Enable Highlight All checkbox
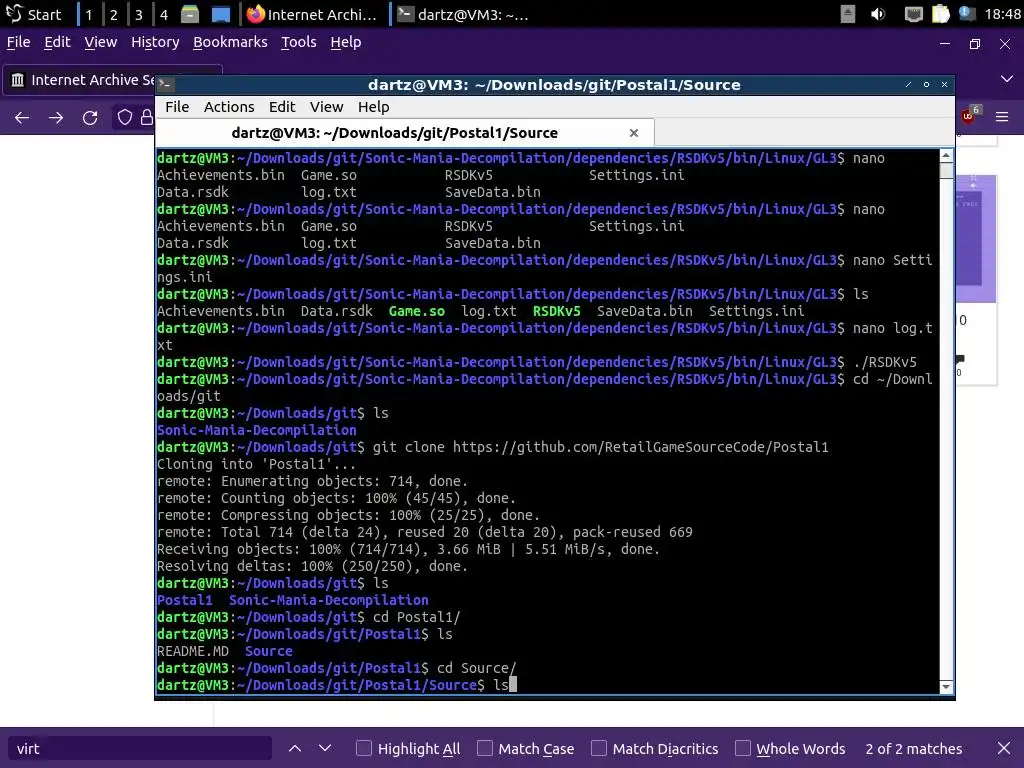 [364, 748]
